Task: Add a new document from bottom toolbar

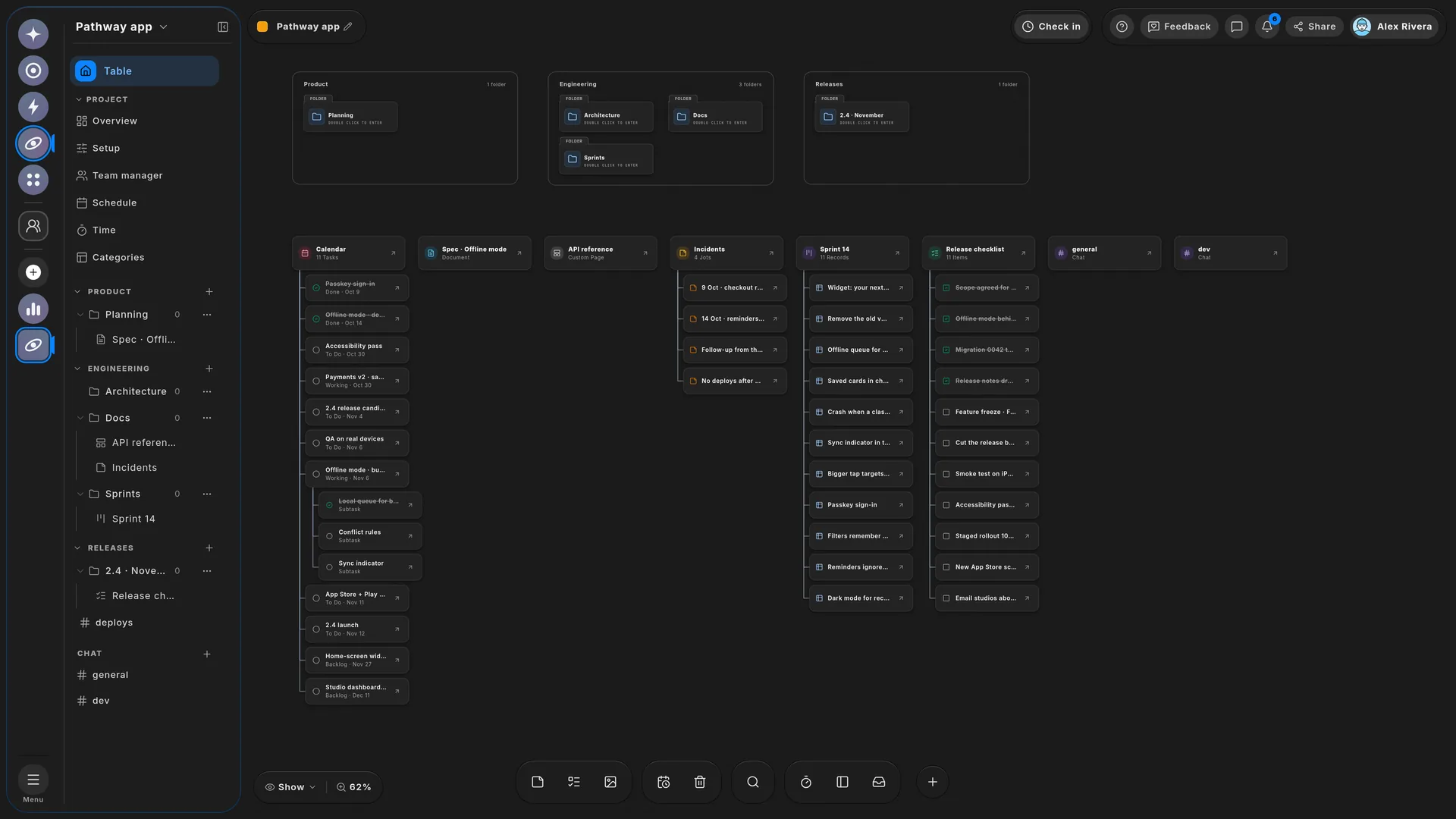Action: [538, 782]
